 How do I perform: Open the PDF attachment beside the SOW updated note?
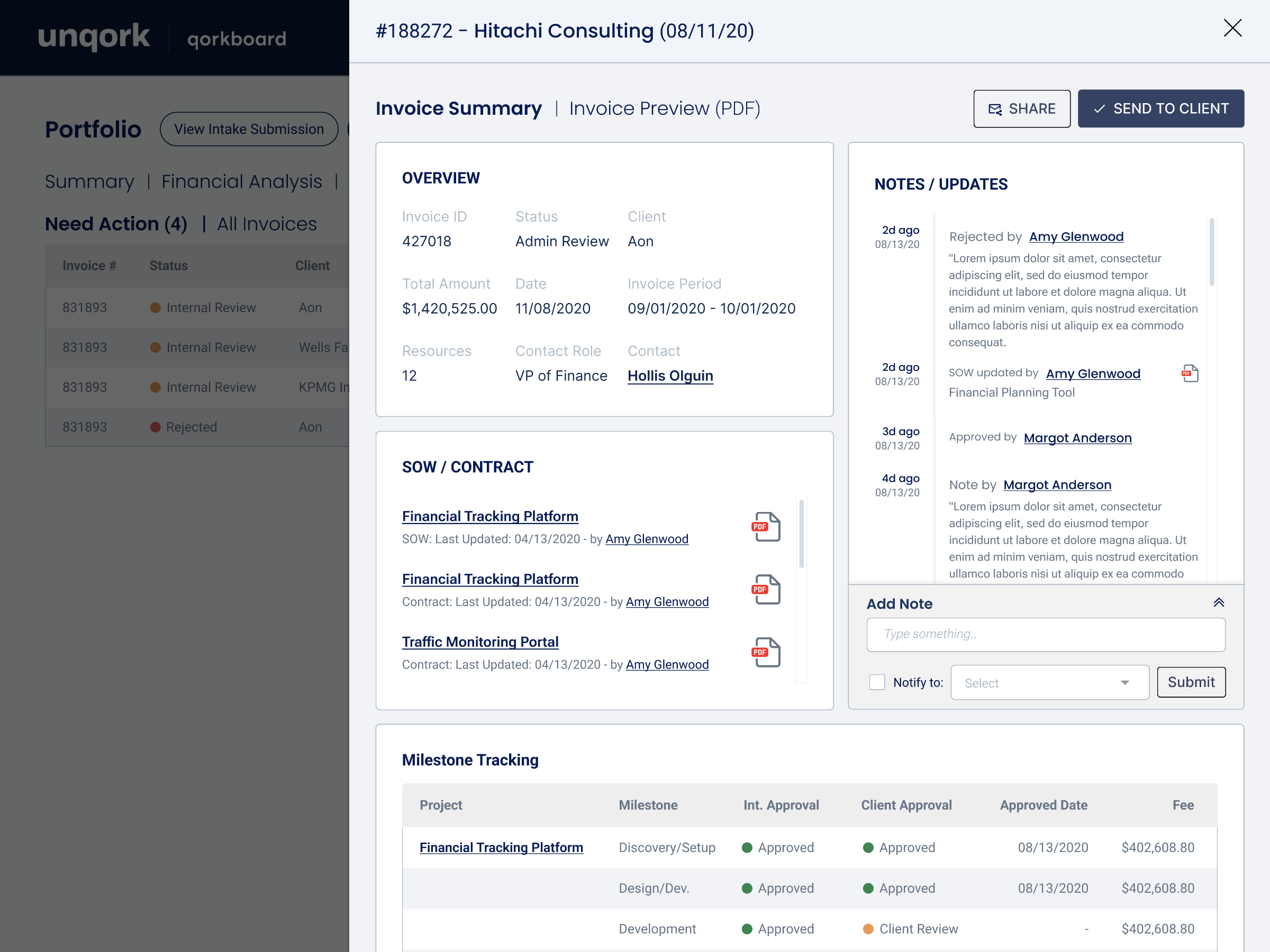point(1190,373)
